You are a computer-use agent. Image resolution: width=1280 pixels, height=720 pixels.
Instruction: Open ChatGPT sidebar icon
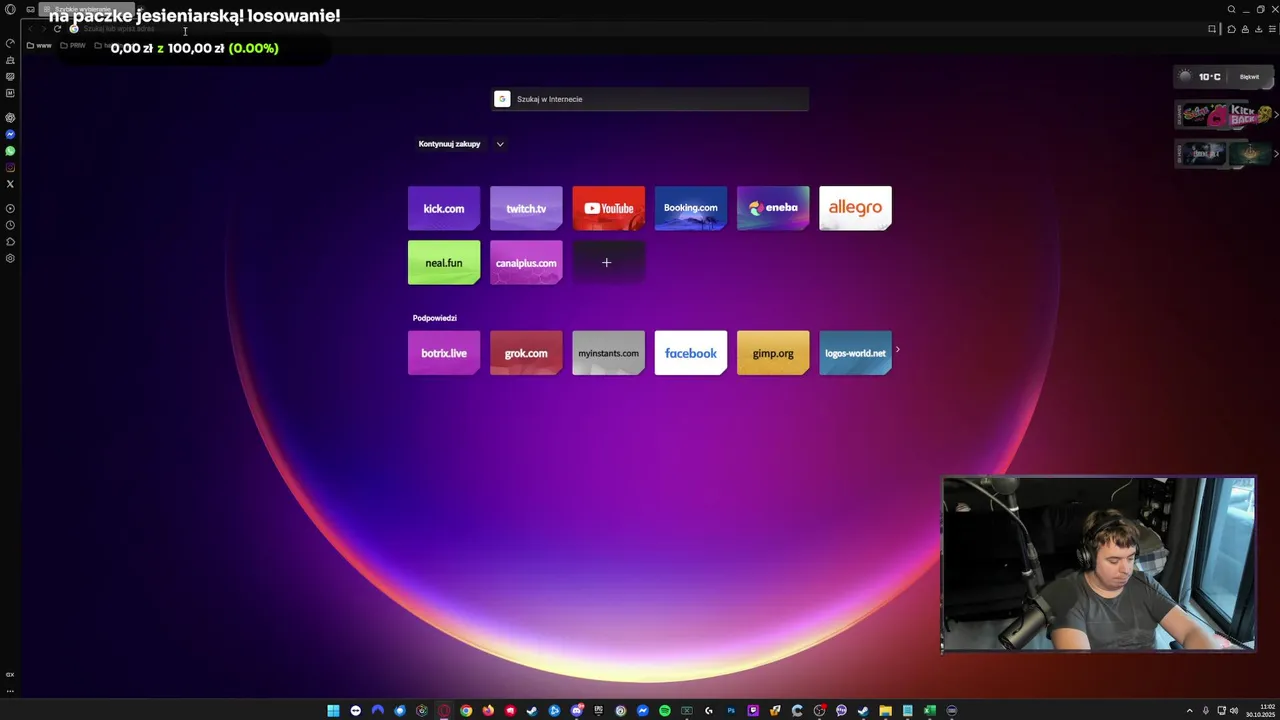[10, 117]
